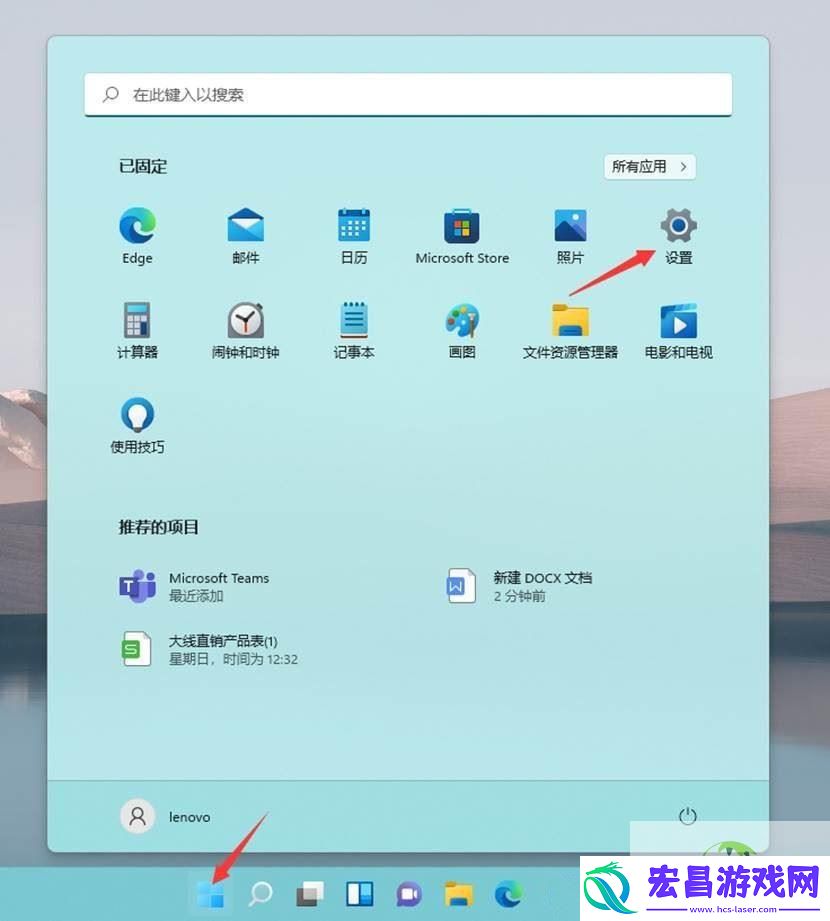Launch Microsoft Store from pinned apps
The image size is (830, 921).
click(x=462, y=236)
